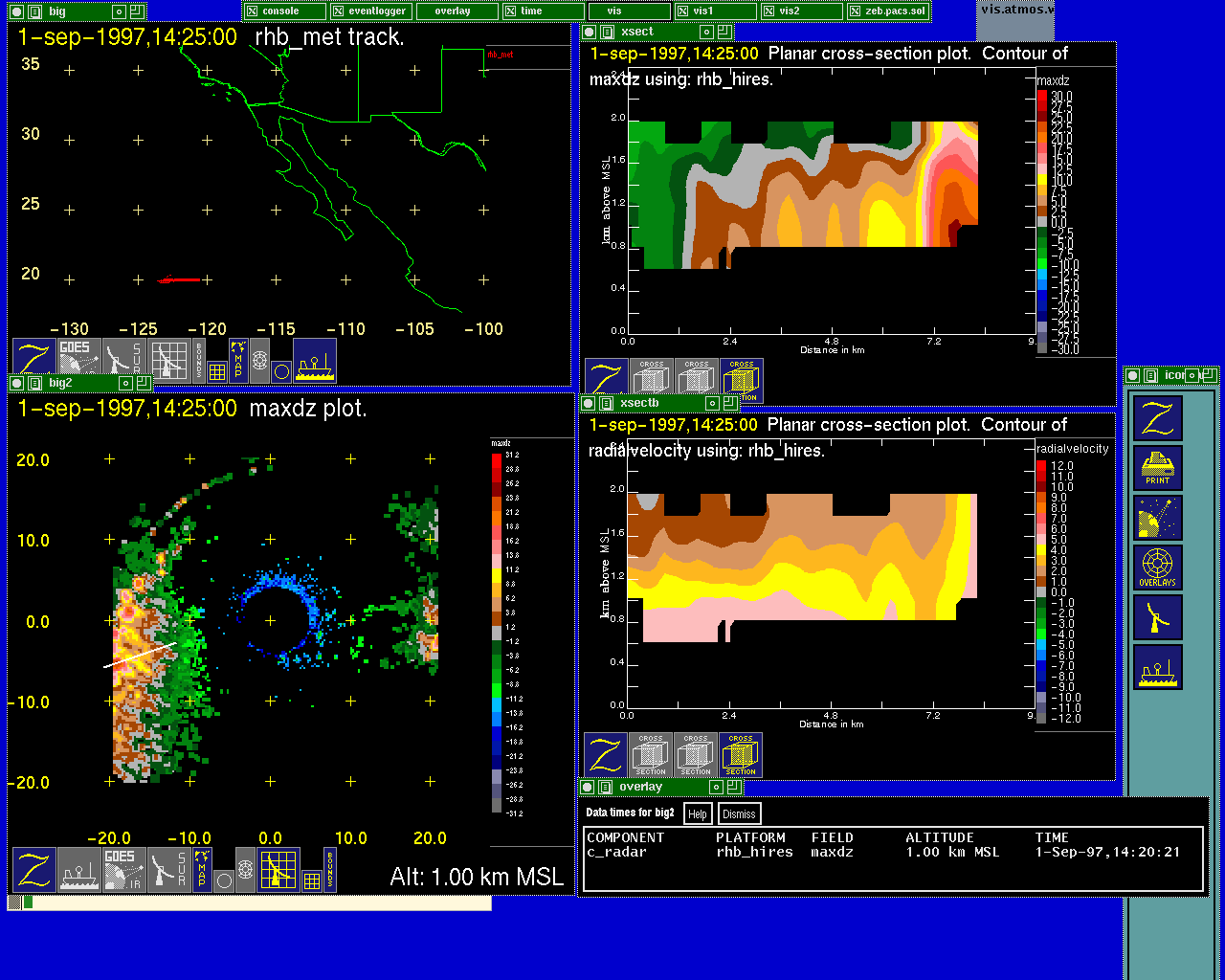Toggle the eventlogger checkbox in top bar
1225x980 pixels.
click(x=339, y=11)
